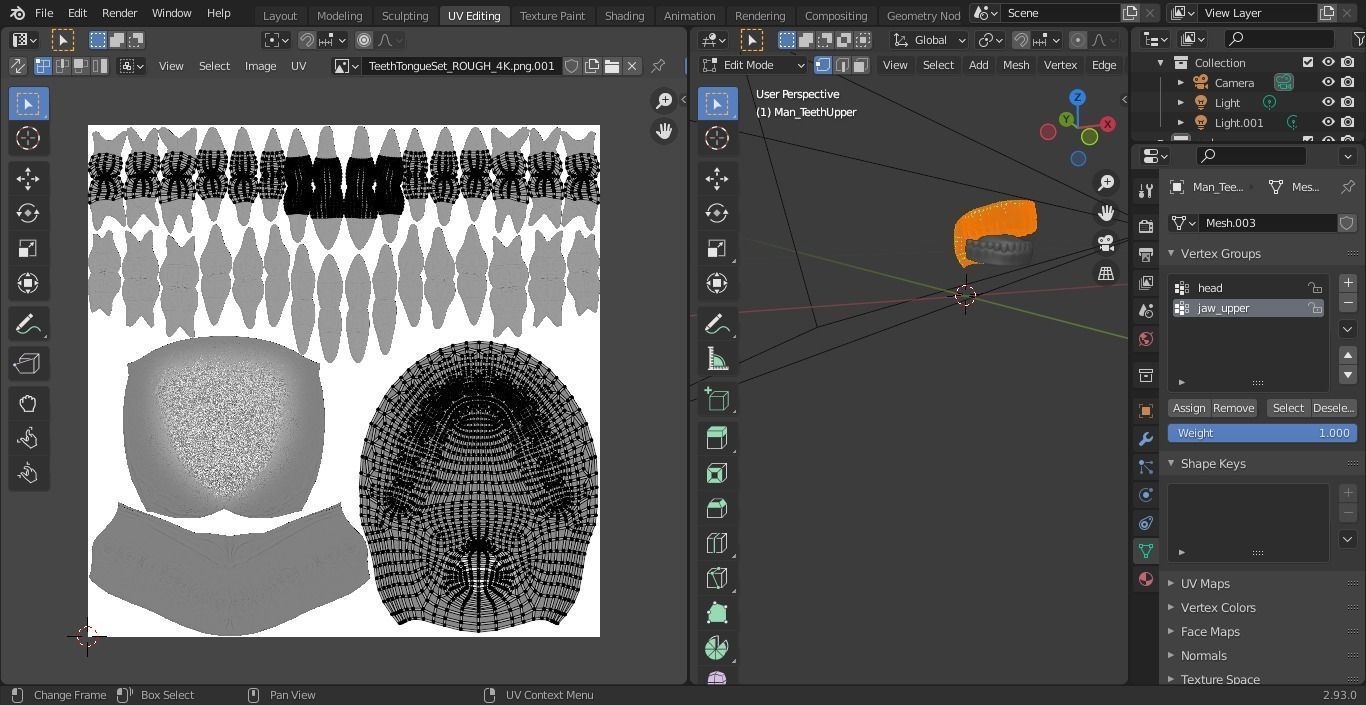Click the Remove vertex group button
Viewport: 1366px width, 705px height.
(1233, 408)
